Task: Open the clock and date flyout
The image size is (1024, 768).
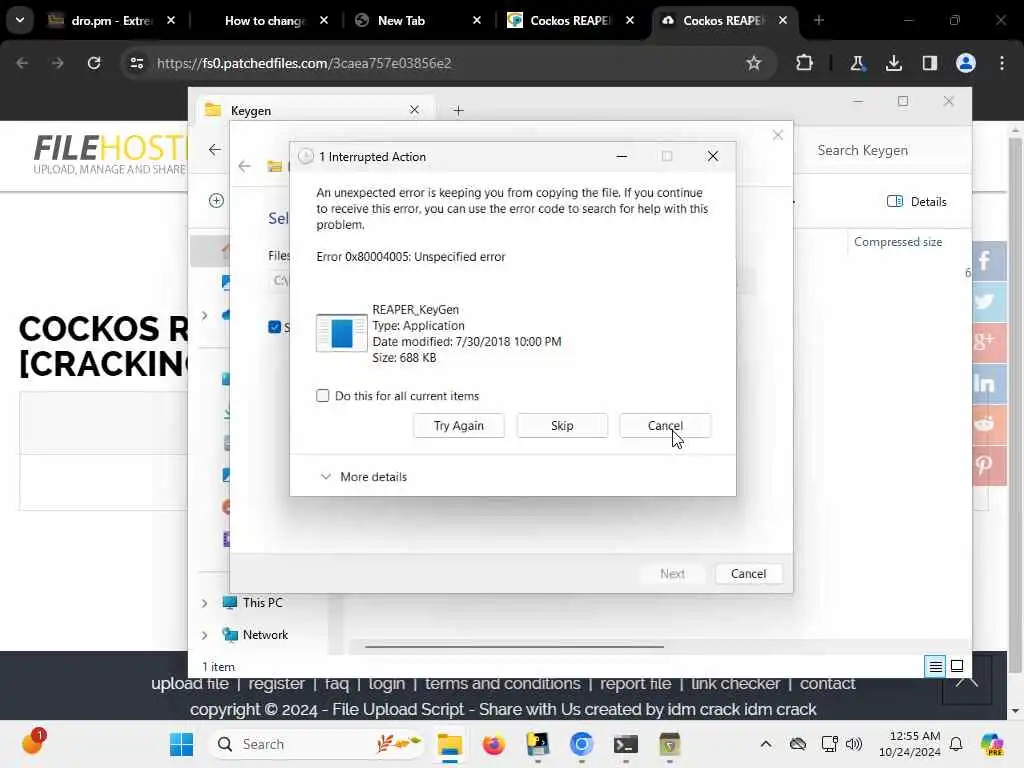Action: [x=910, y=744]
